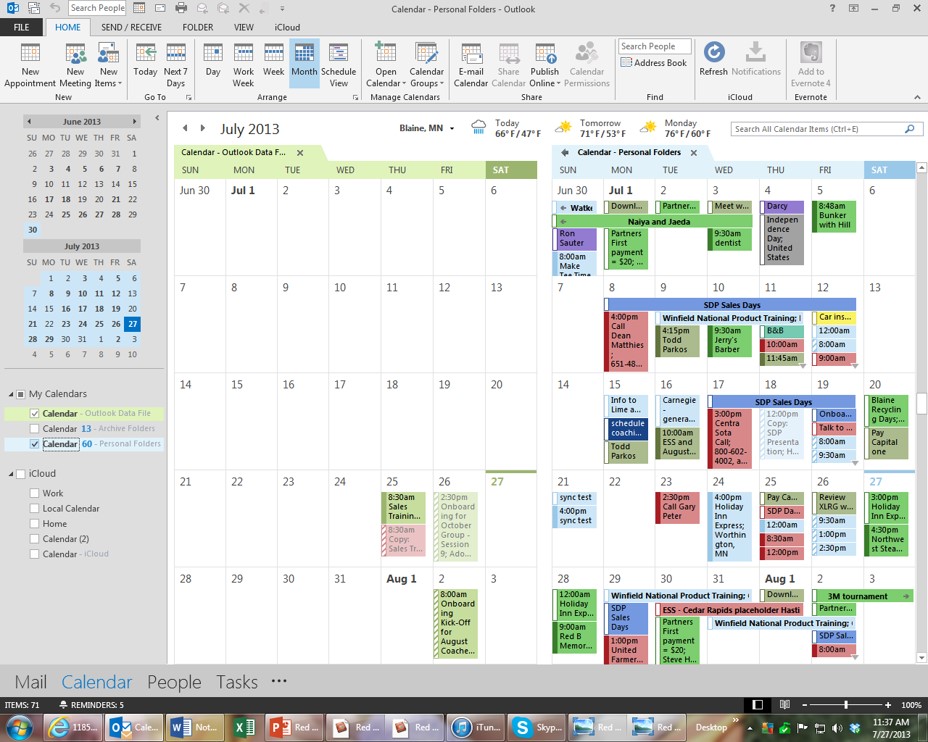Open Outlook help question mark
The width and height of the screenshot is (928, 742).
832,8
